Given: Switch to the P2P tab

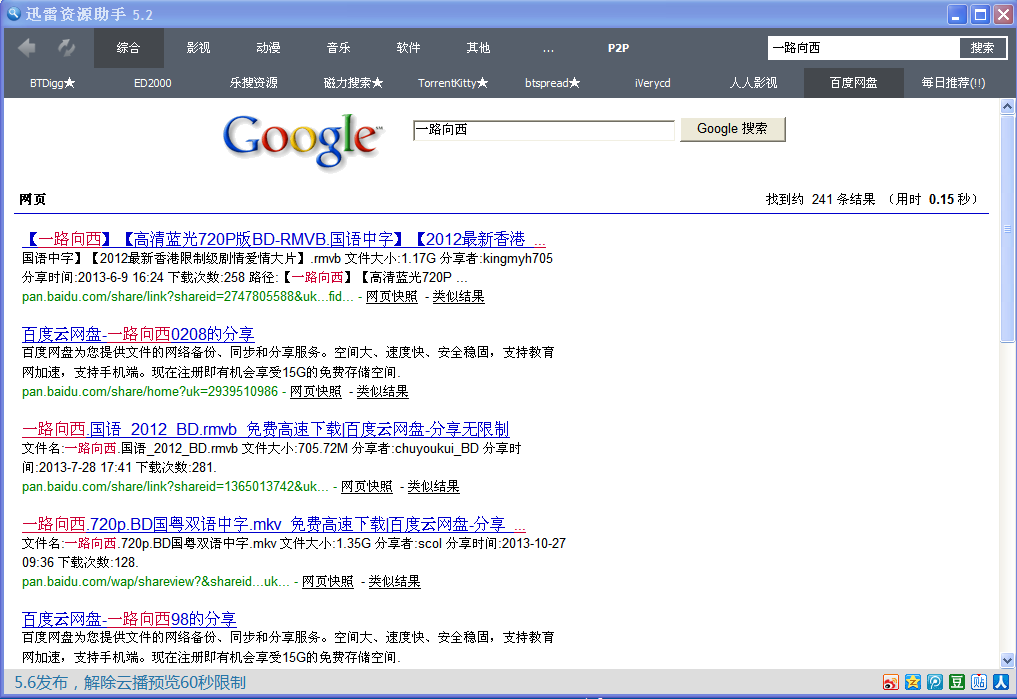Looking at the screenshot, I should (x=619, y=48).
